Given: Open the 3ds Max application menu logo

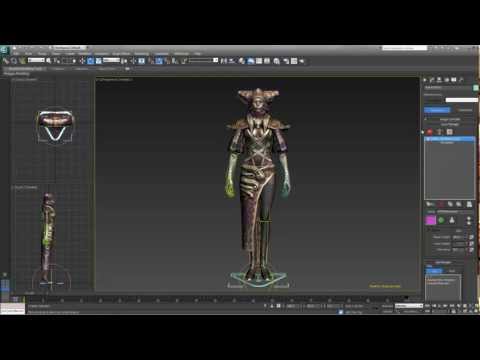Looking at the screenshot, I should [4, 50].
